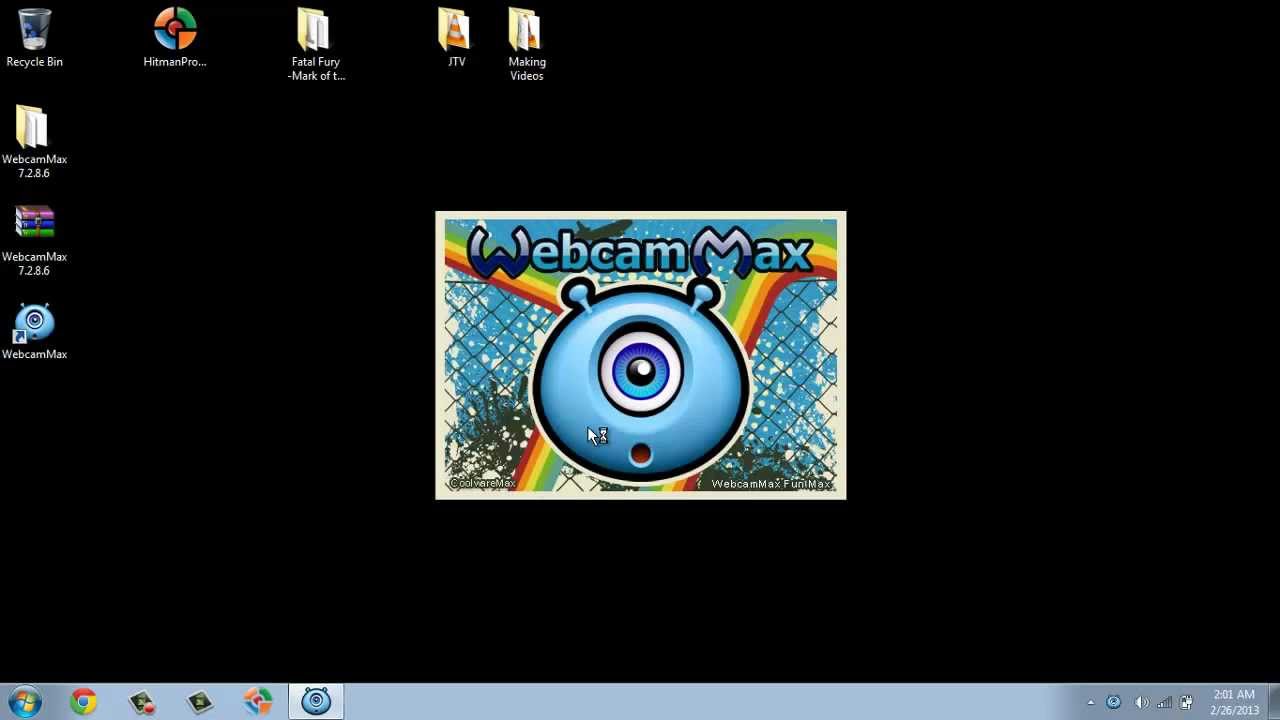Select the HitmanPro desktop shortcut
Viewport: 1280px width, 720px height.
click(x=175, y=38)
